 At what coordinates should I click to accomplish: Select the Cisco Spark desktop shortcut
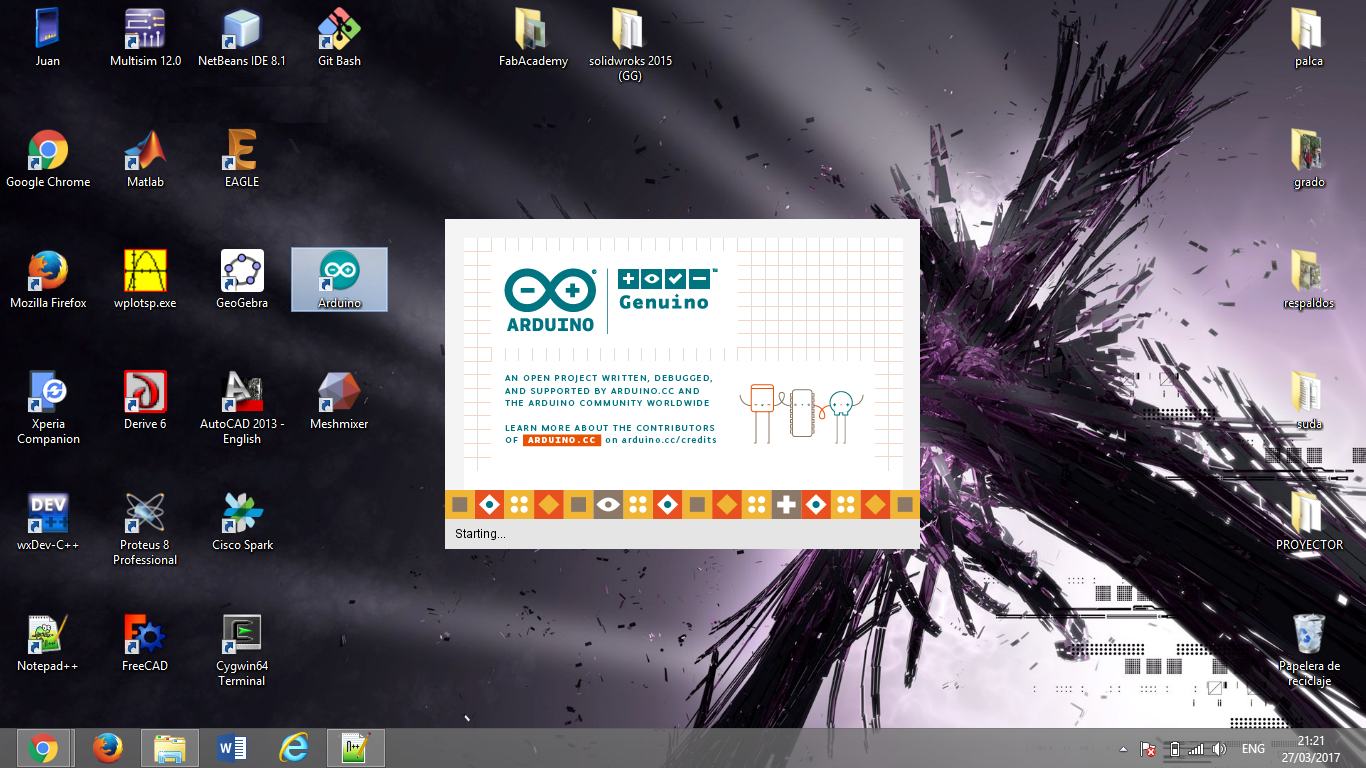click(242, 523)
